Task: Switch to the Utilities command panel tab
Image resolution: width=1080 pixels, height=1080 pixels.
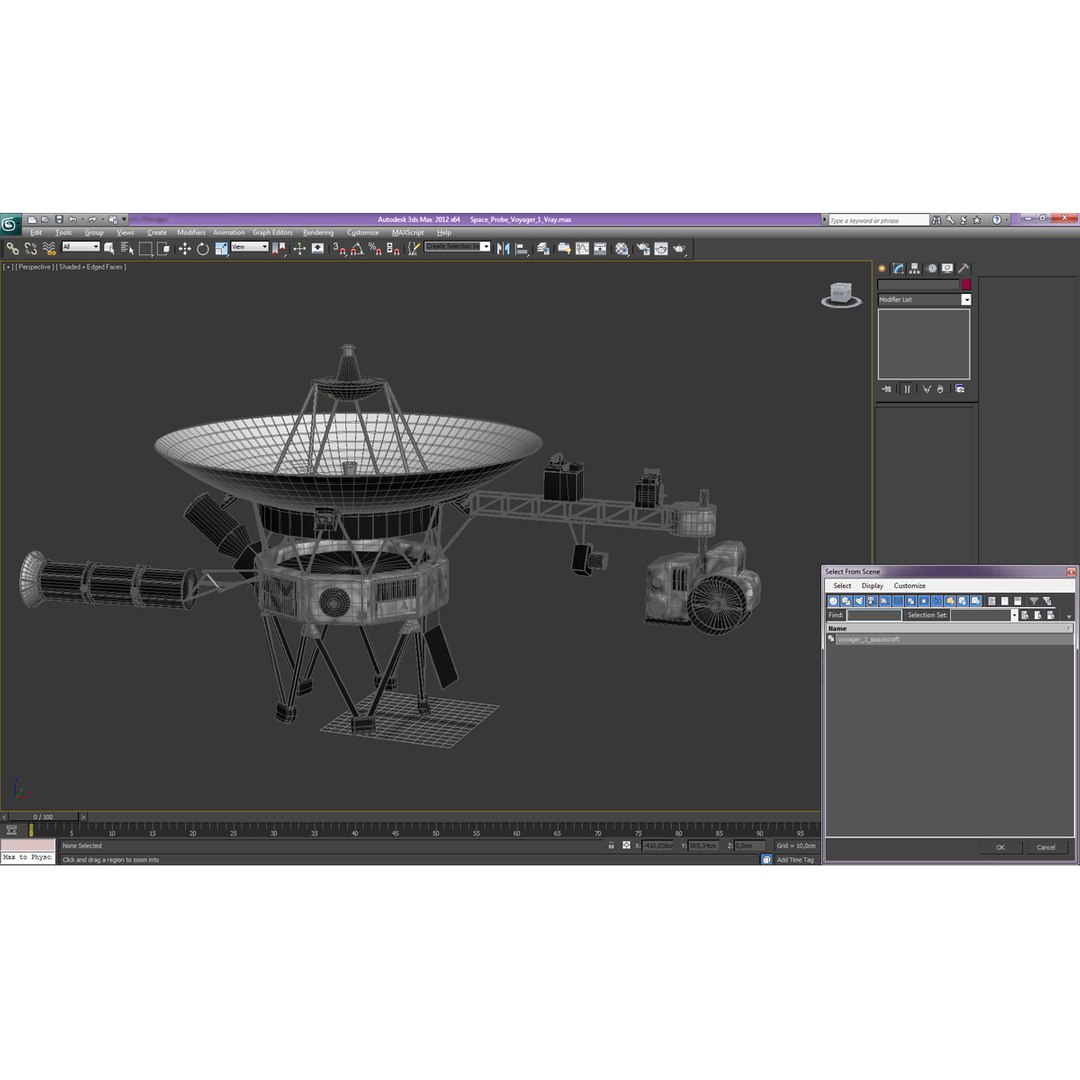Action: (964, 269)
